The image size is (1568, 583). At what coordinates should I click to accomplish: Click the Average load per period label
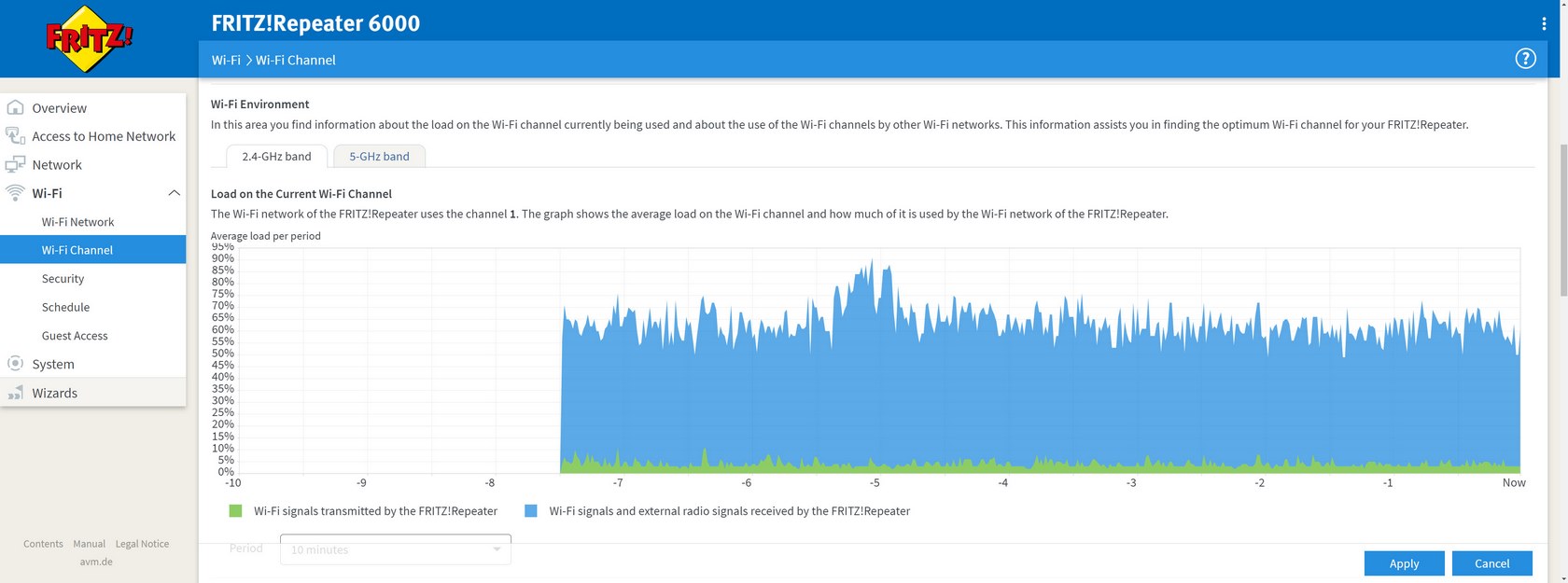266,236
